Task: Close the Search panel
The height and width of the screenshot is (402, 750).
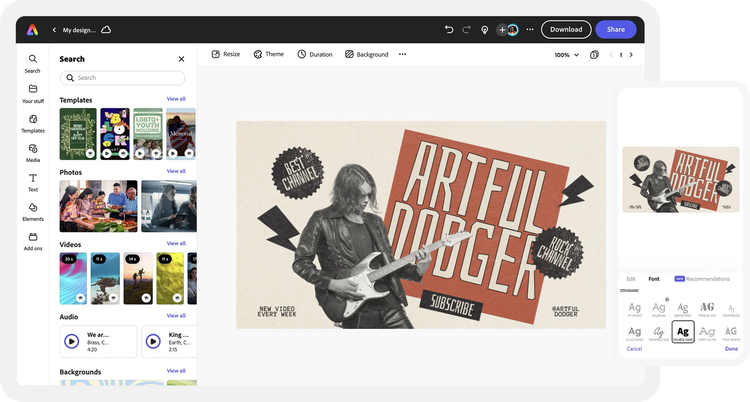Action: coord(181,59)
